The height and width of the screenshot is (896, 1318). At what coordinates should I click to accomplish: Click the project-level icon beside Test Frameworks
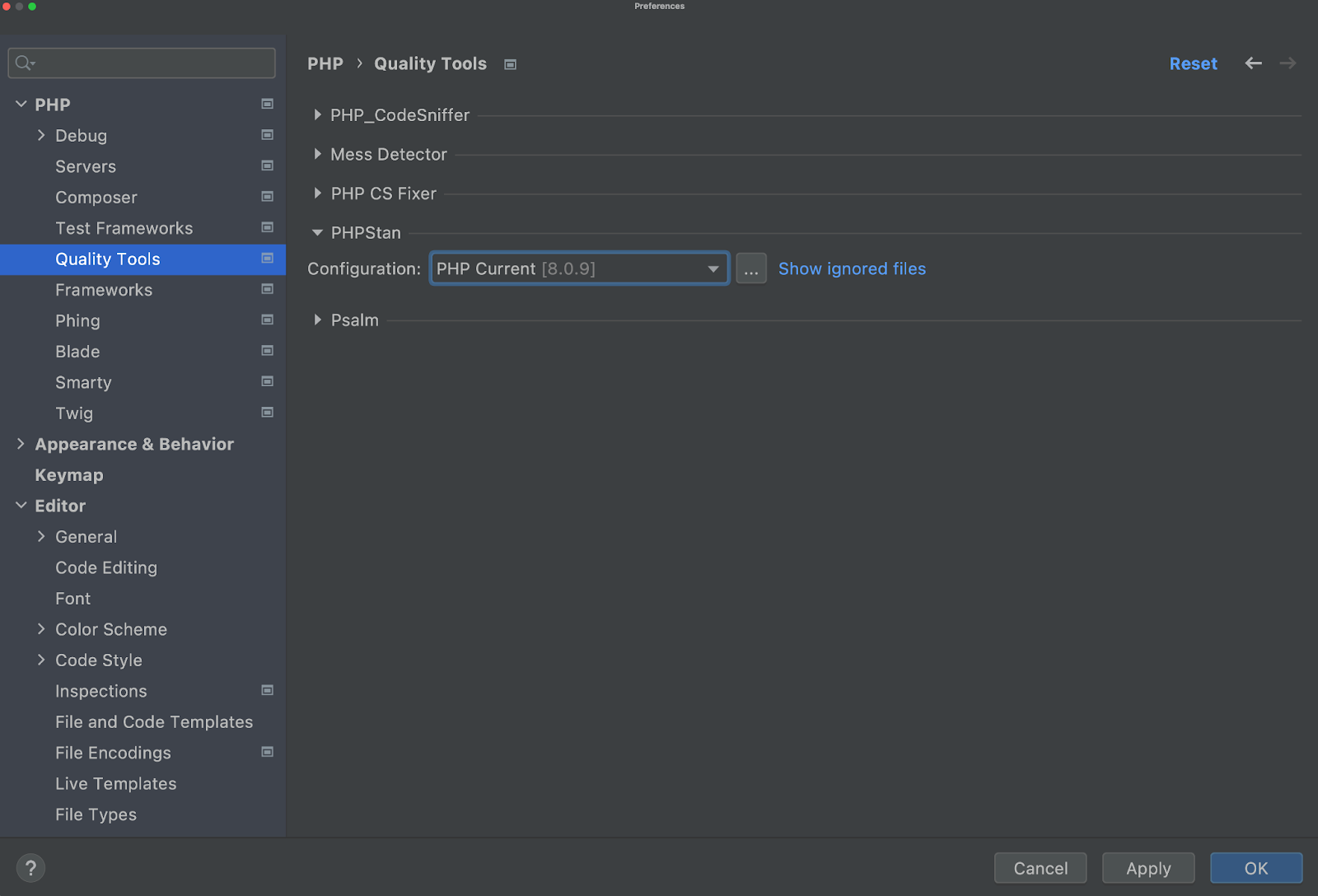click(x=268, y=227)
